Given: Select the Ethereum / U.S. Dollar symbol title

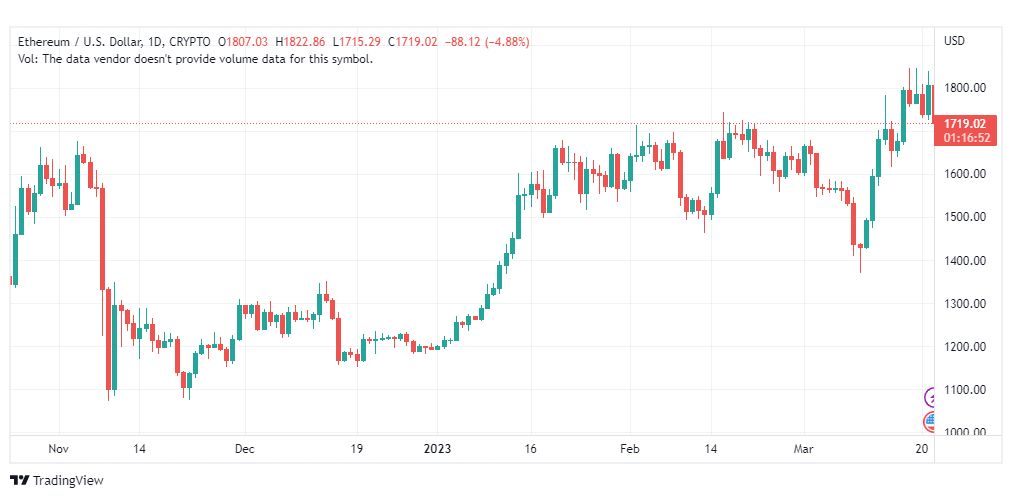Looking at the screenshot, I should pyautogui.click(x=79, y=42).
